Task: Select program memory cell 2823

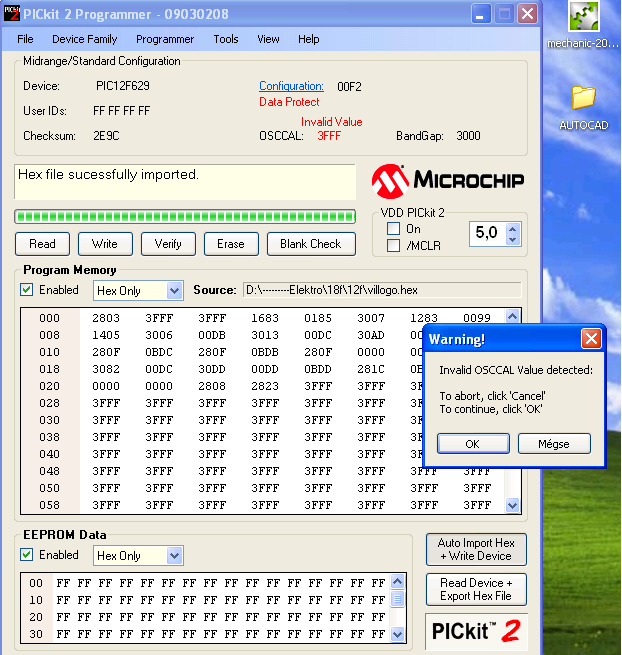Action: (x=265, y=386)
